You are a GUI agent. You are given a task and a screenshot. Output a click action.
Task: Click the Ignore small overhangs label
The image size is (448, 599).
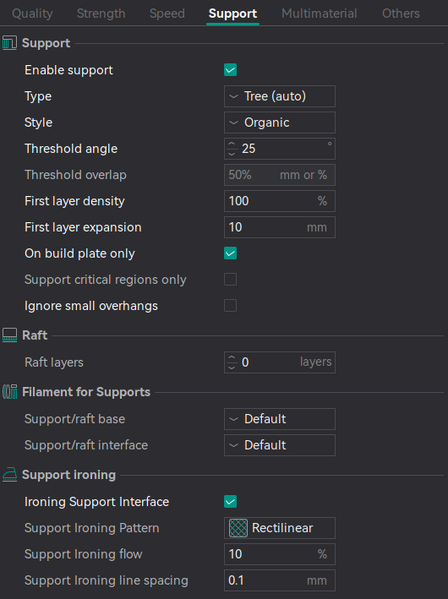[x=91, y=306]
